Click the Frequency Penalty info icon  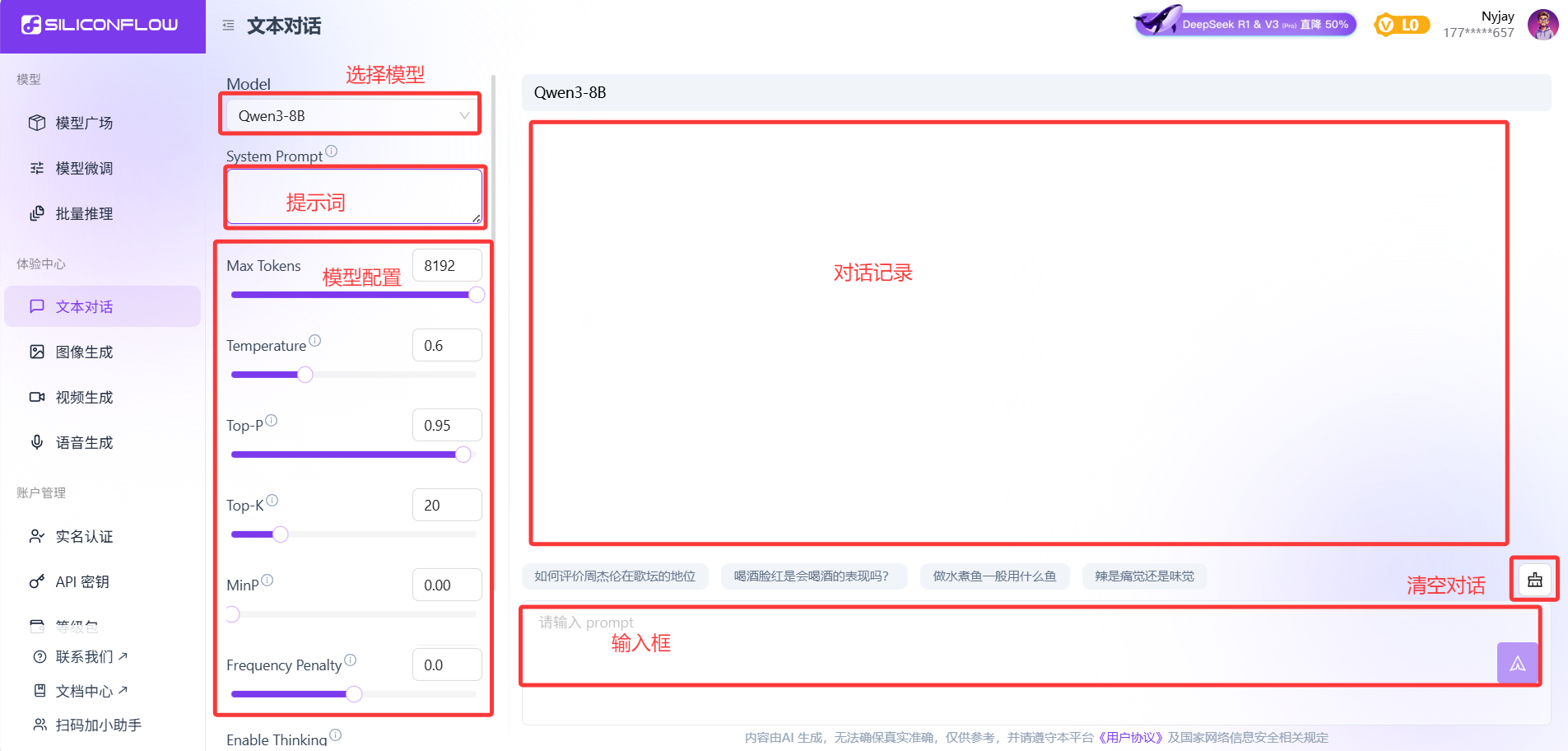pyautogui.click(x=351, y=660)
